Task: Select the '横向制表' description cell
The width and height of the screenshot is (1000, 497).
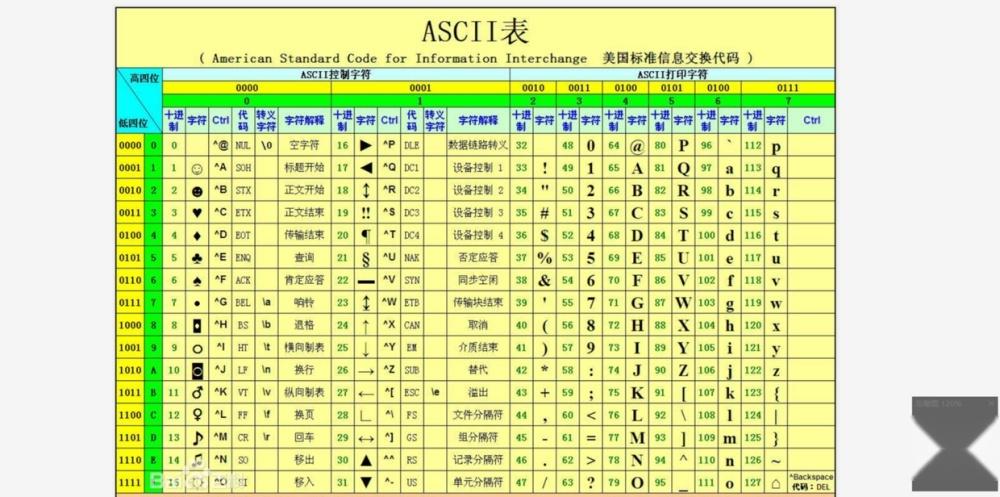Action: click(304, 348)
